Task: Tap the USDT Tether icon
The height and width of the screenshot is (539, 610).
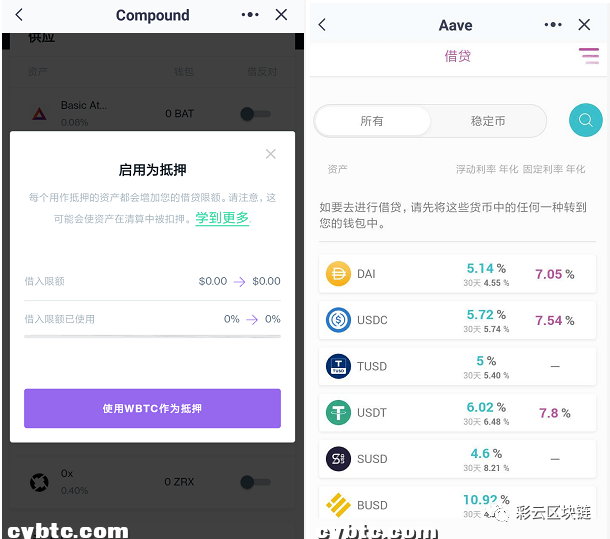Action: pos(338,413)
